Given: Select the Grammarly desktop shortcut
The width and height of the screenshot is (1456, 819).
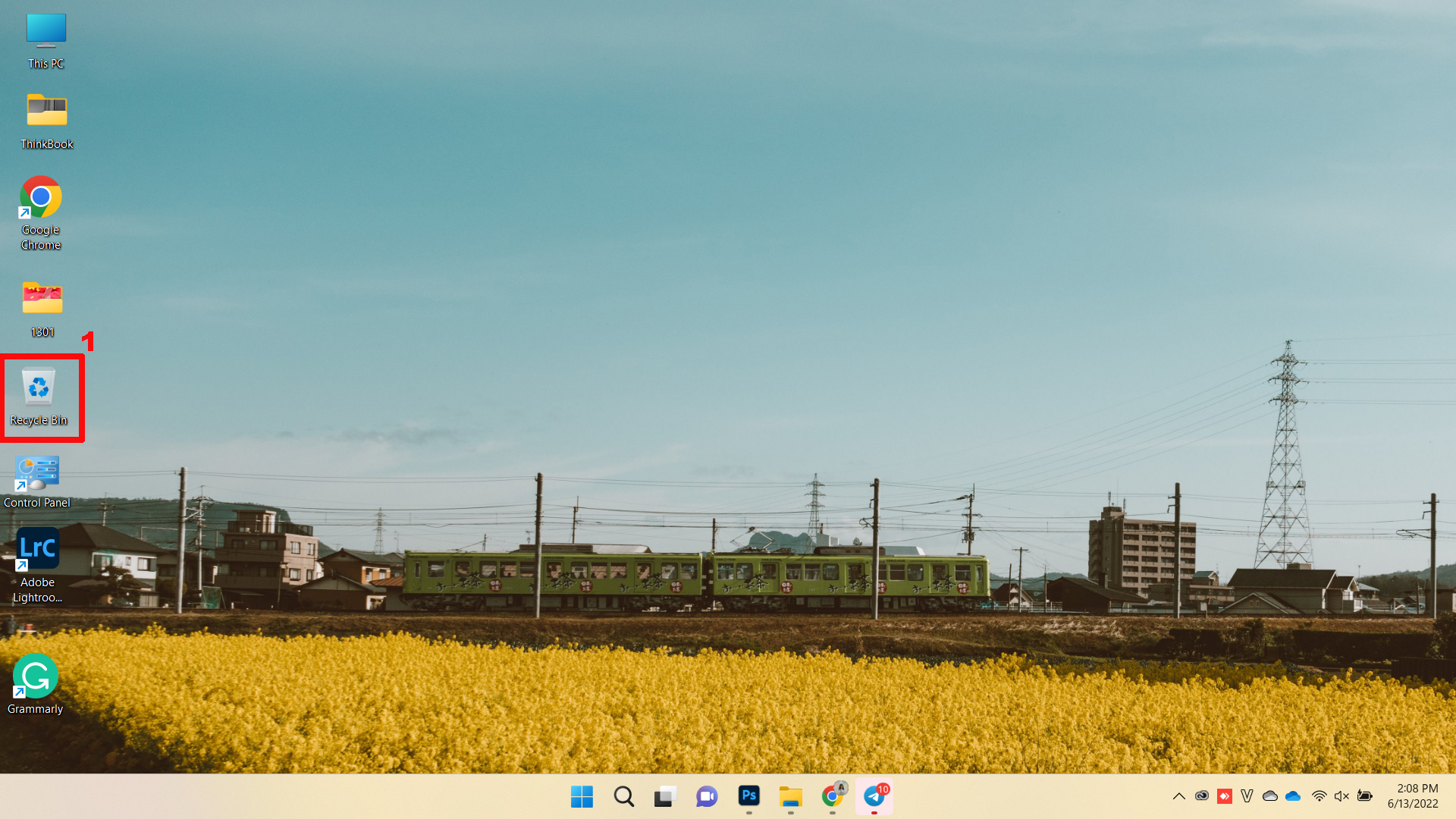Looking at the screenshot, I should (35, 684).
